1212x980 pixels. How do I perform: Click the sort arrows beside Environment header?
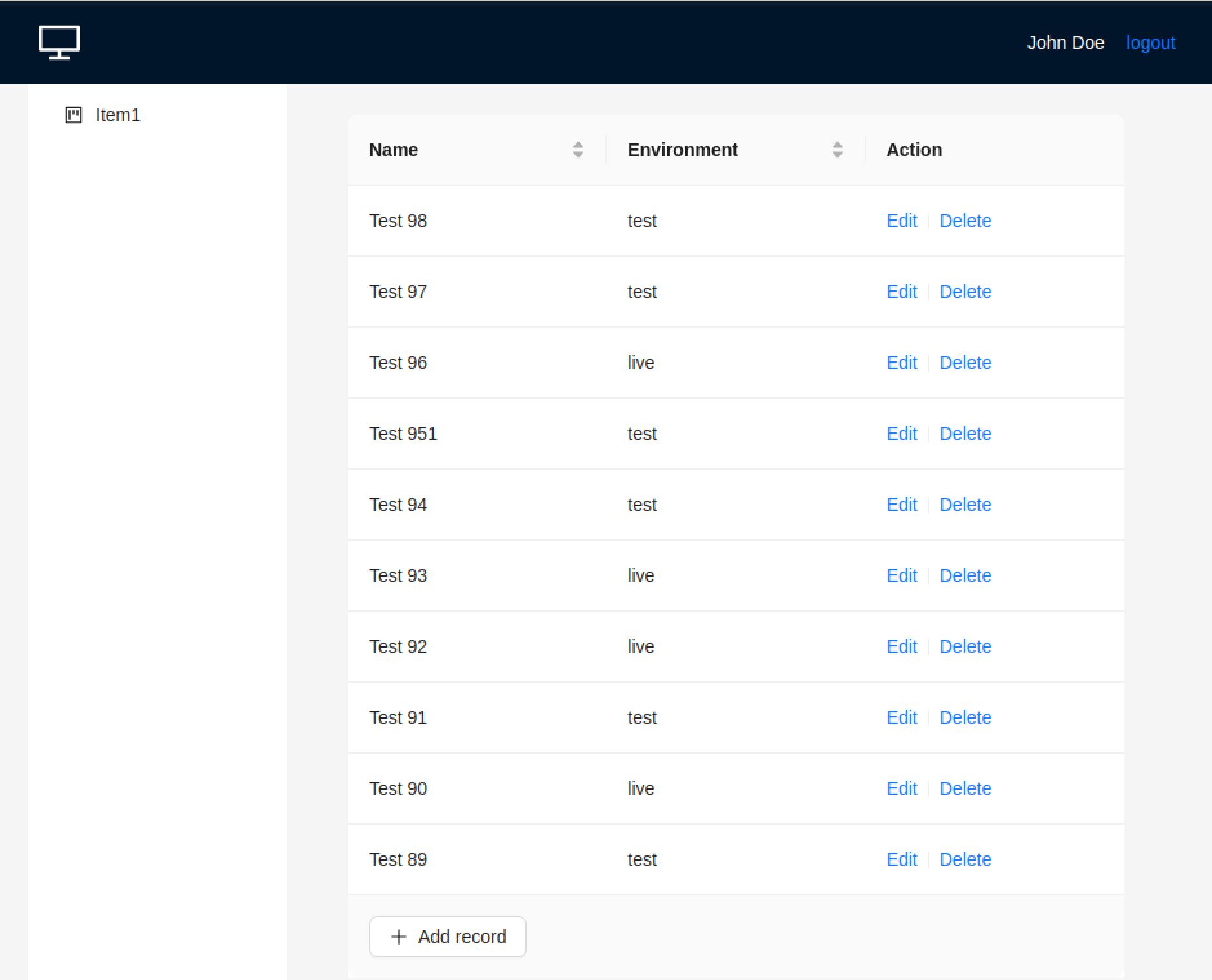point(837,149)
